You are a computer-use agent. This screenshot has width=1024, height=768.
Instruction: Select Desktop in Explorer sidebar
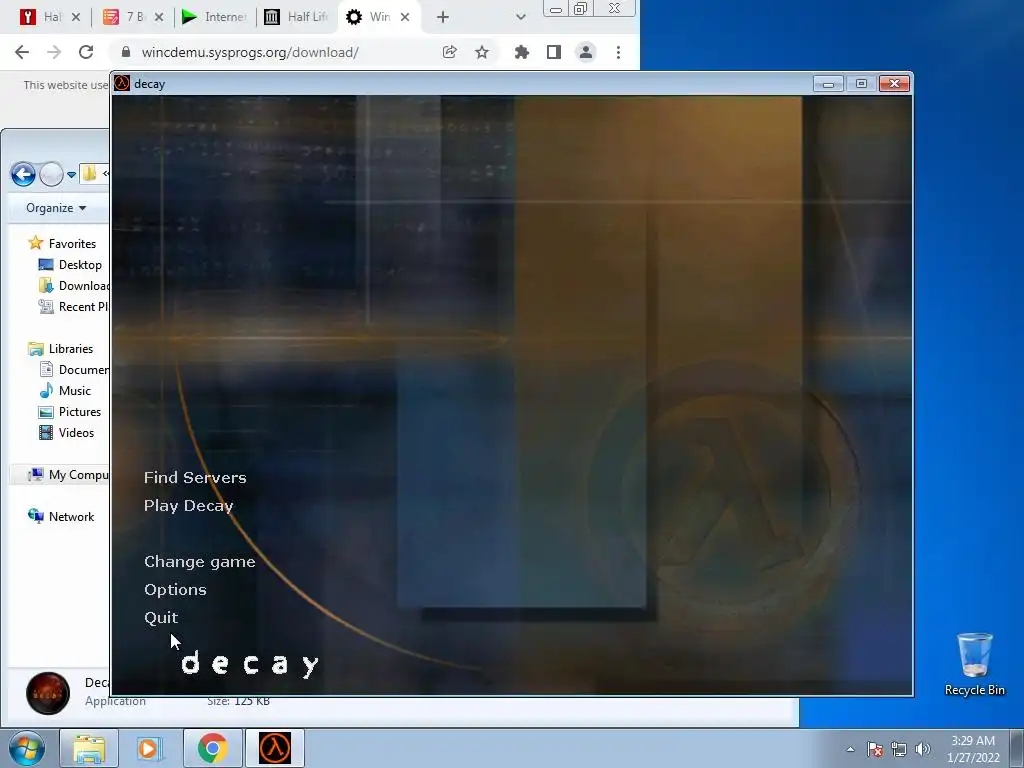point(71,264)
